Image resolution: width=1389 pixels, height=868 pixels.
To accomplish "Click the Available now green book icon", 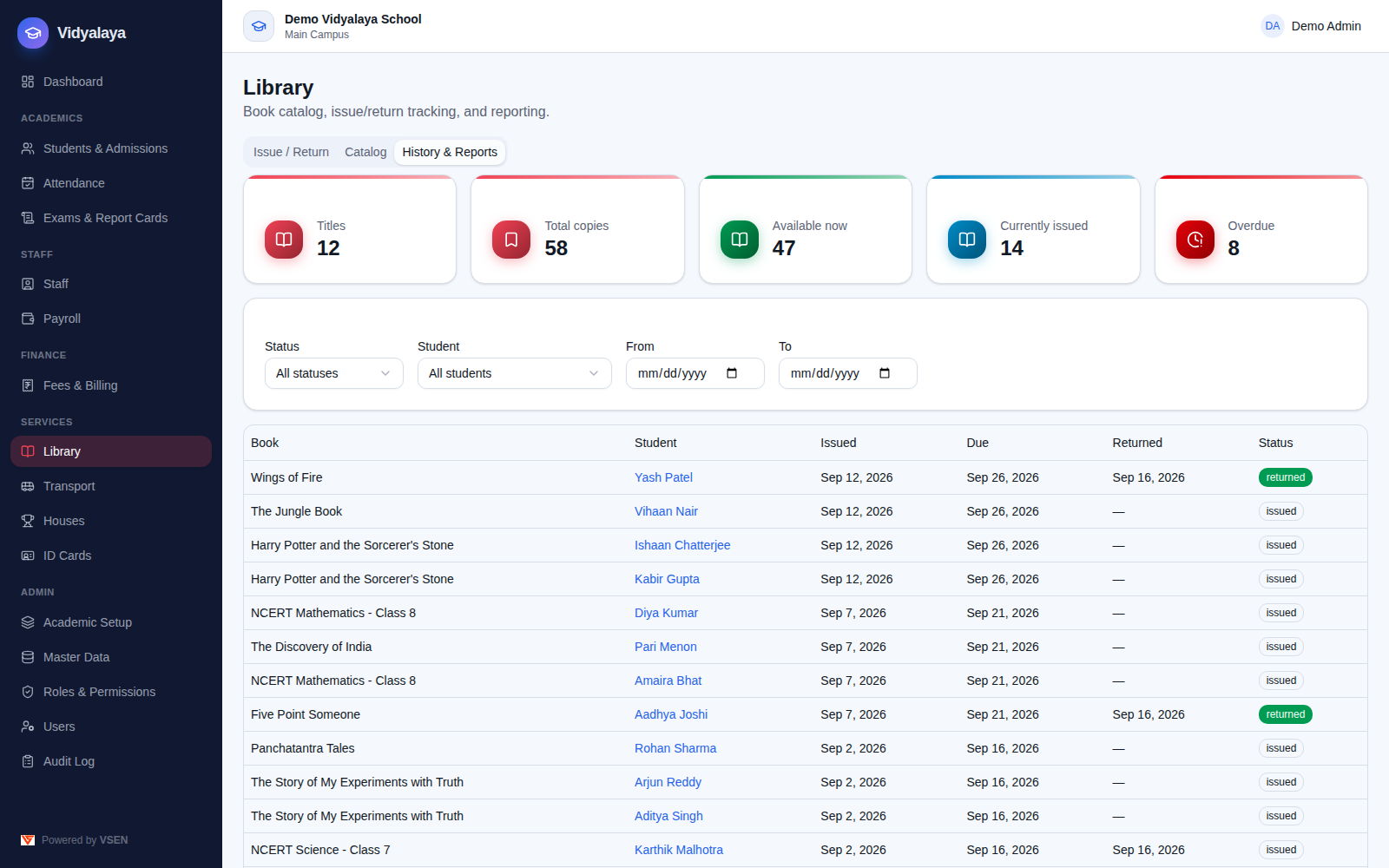I will click(x=740, y=240).
